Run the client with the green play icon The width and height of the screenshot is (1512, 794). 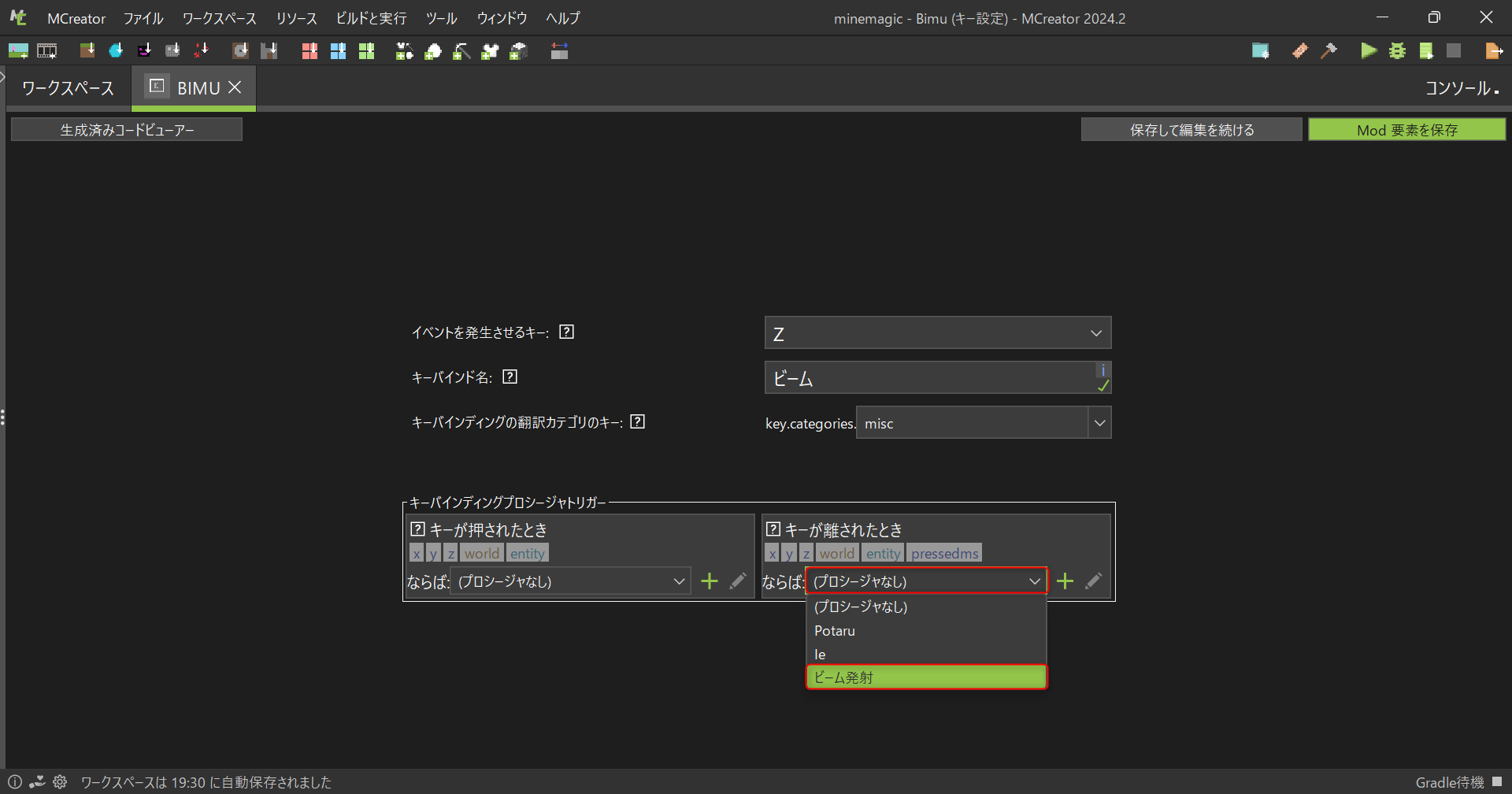(1369, 51)
